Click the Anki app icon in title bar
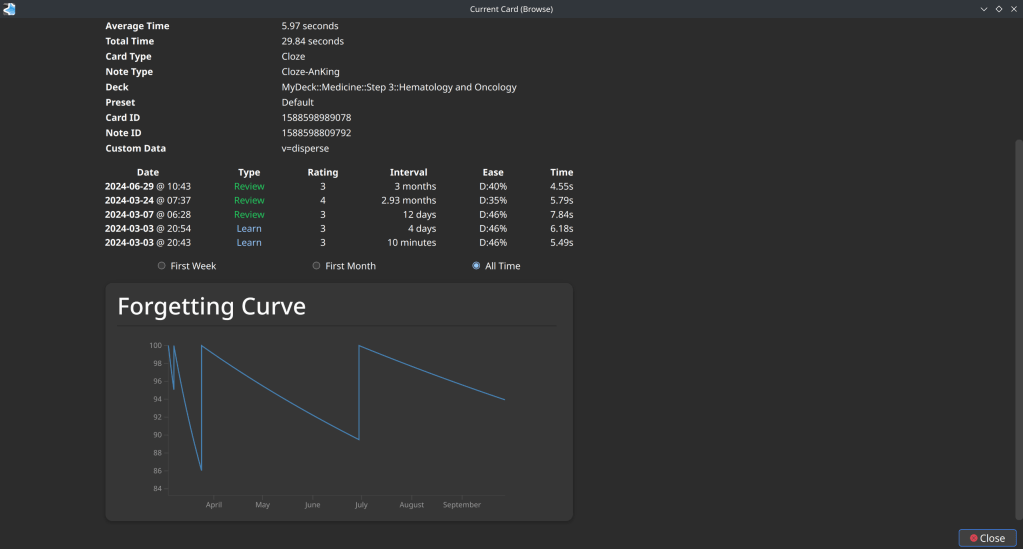 [x=9, y=9]
